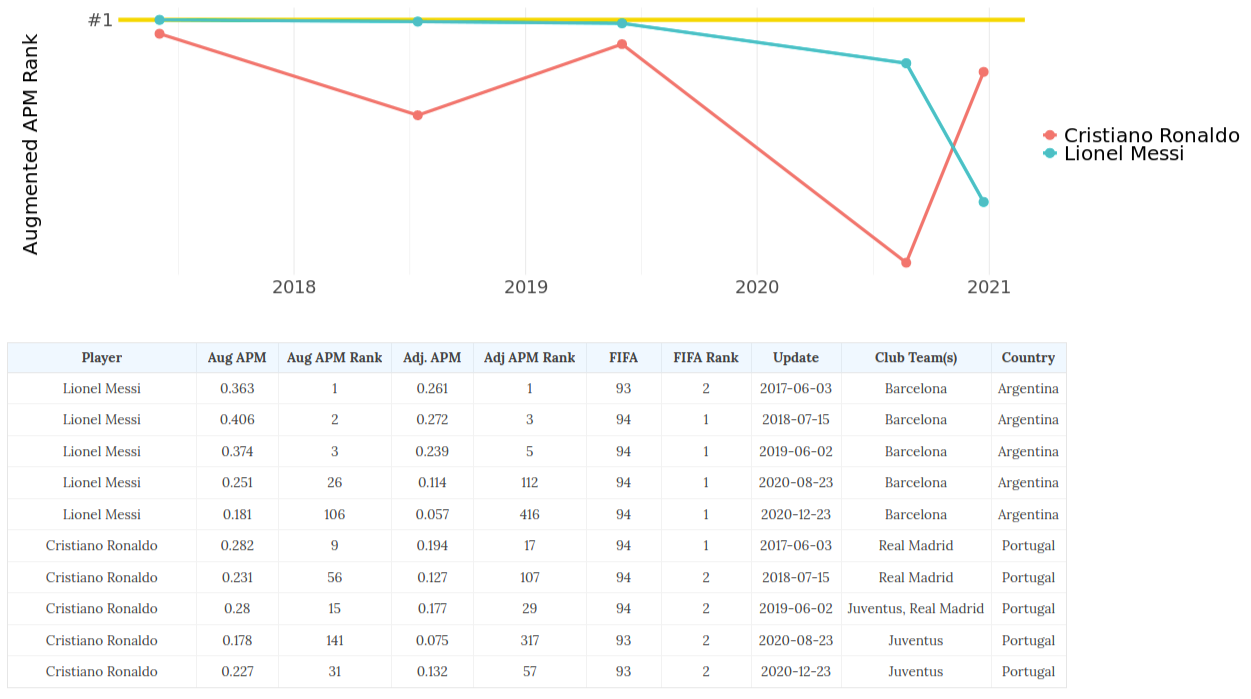Click the 2019 x-axis tick label
Image resolution: width=1251 pixels, height=699 pixels.
click(525, 288)
